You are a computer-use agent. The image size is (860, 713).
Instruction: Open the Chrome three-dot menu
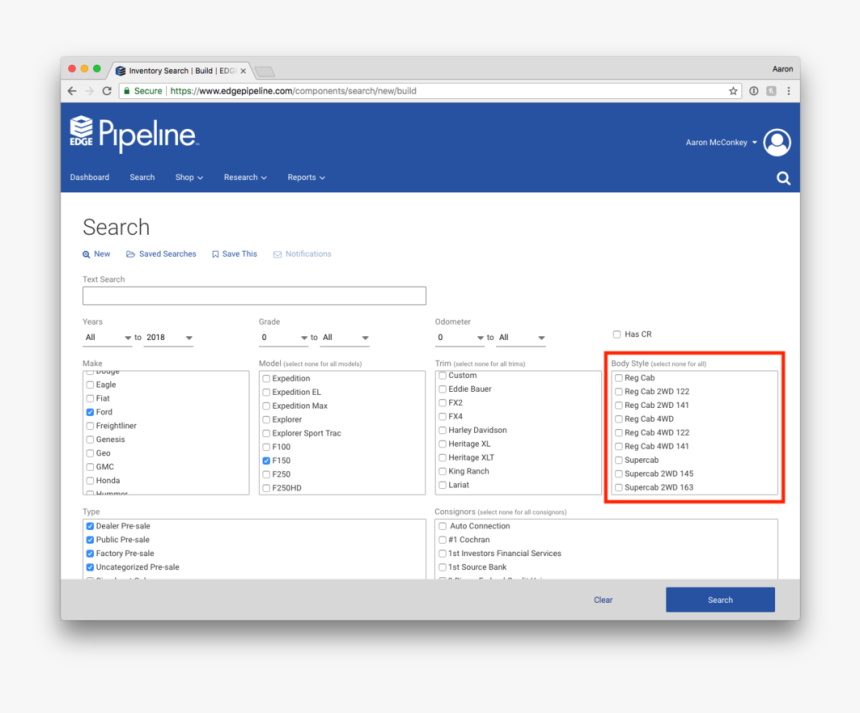coord(789,91)
